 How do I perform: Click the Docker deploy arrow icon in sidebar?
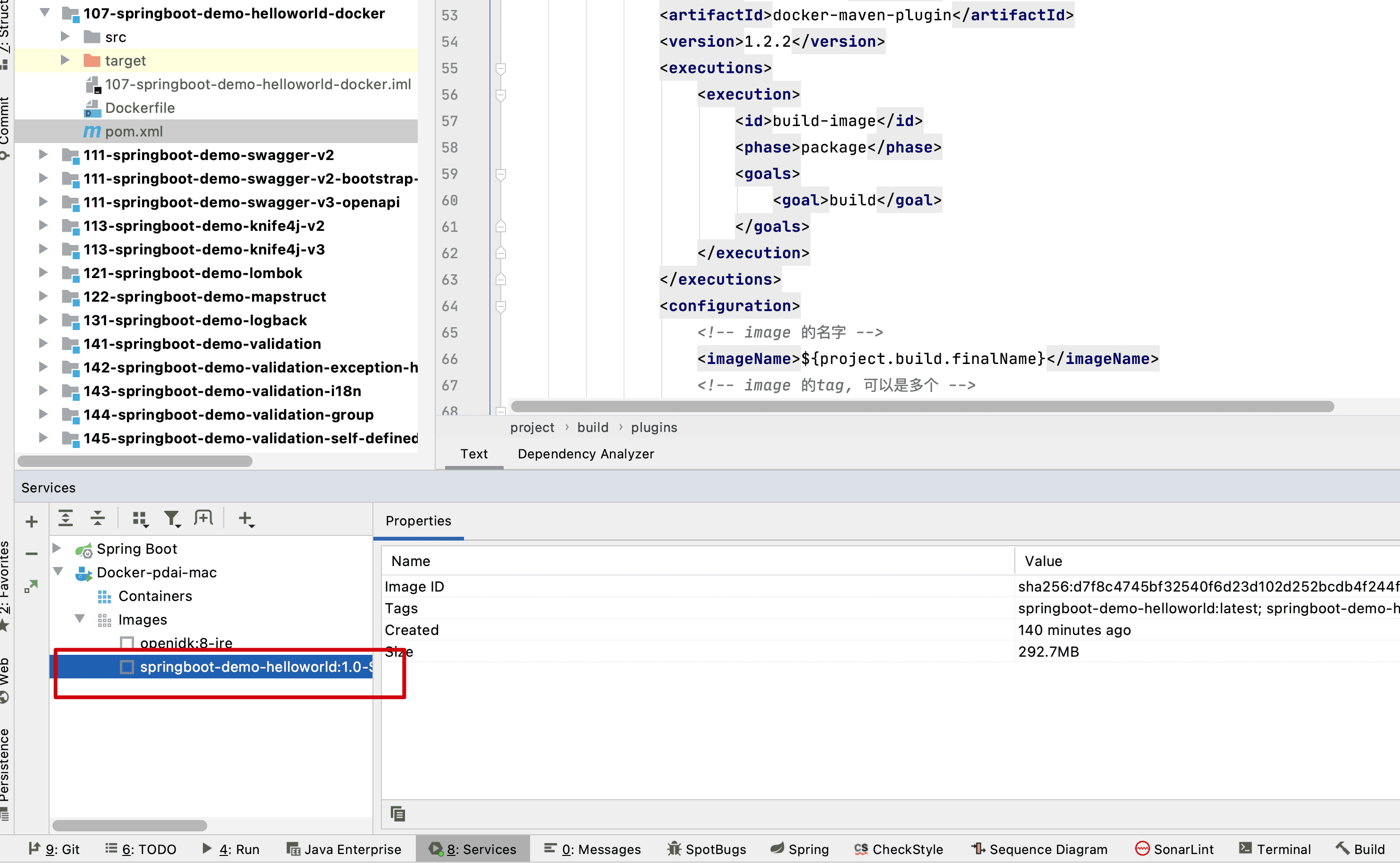coord(31,586)
